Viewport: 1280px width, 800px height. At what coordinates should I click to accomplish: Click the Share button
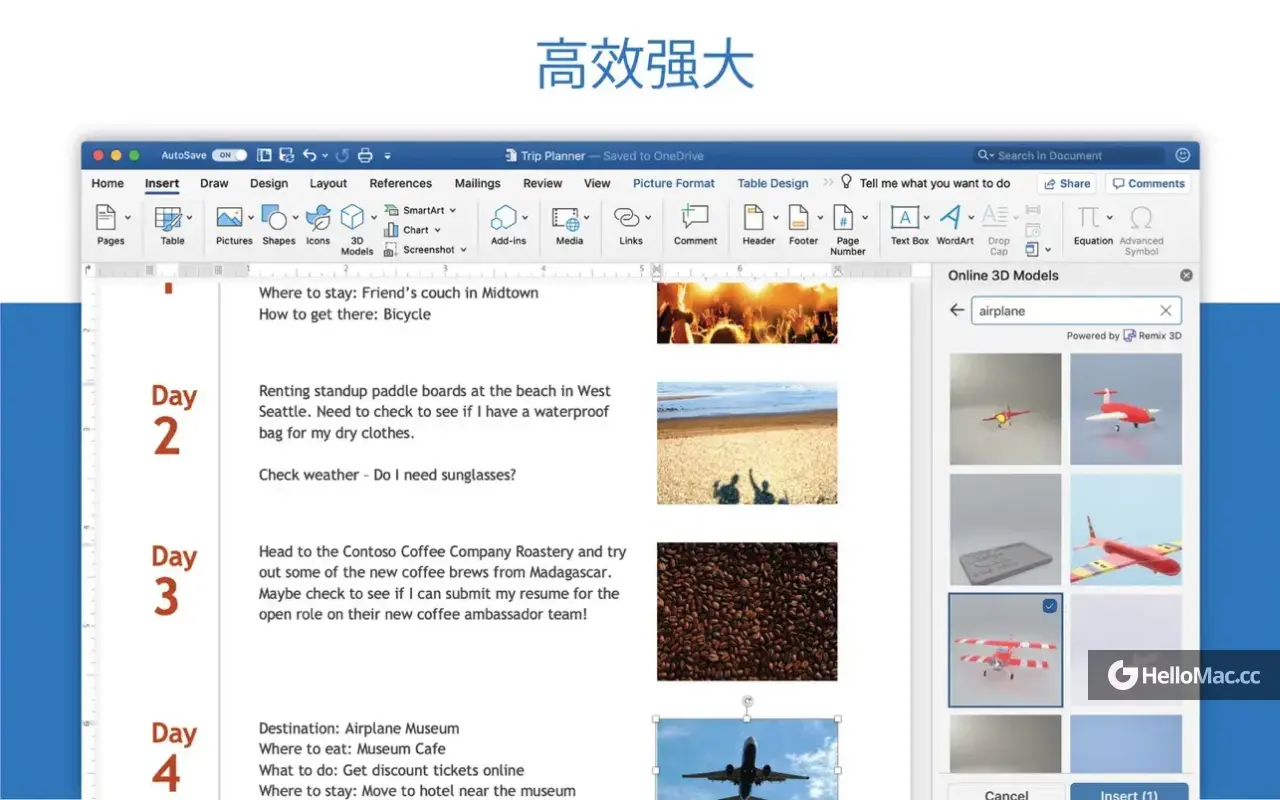[1066, 183]
